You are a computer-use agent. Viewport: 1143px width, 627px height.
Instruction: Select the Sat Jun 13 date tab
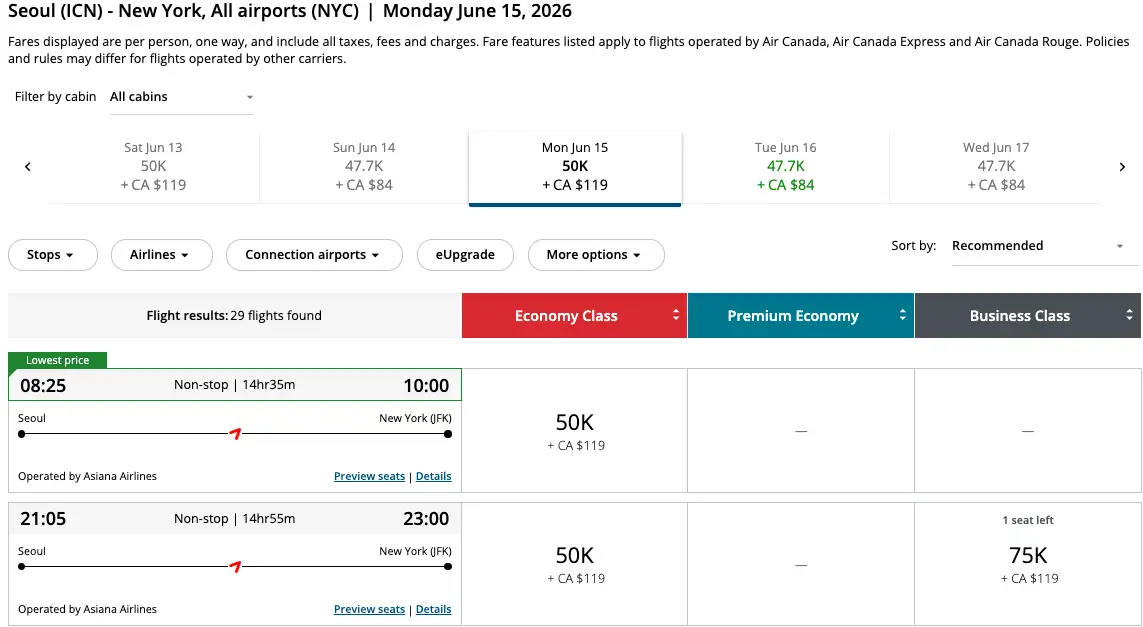click(x=153, y=166)
